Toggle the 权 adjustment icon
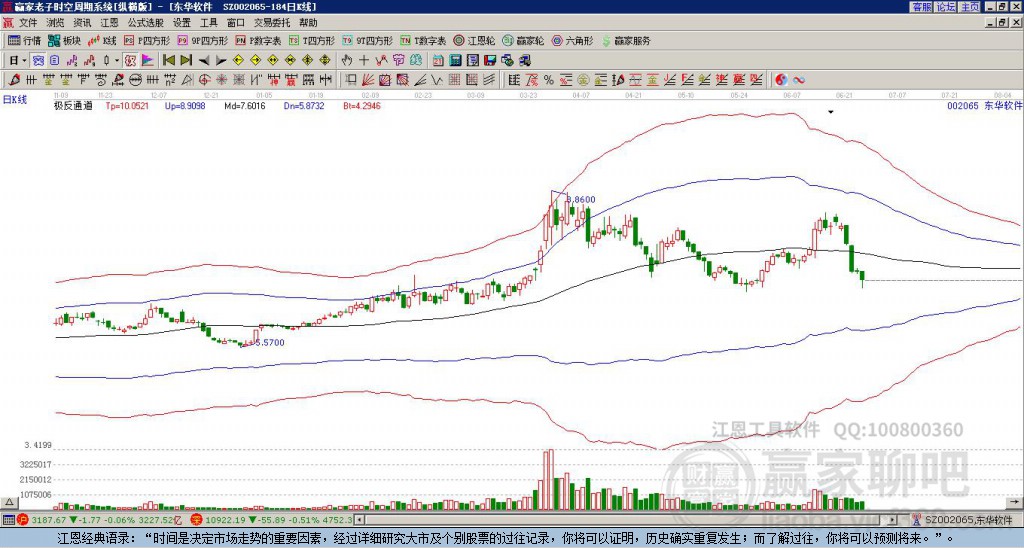1024x548 pixels. click(x=130, y=61)
